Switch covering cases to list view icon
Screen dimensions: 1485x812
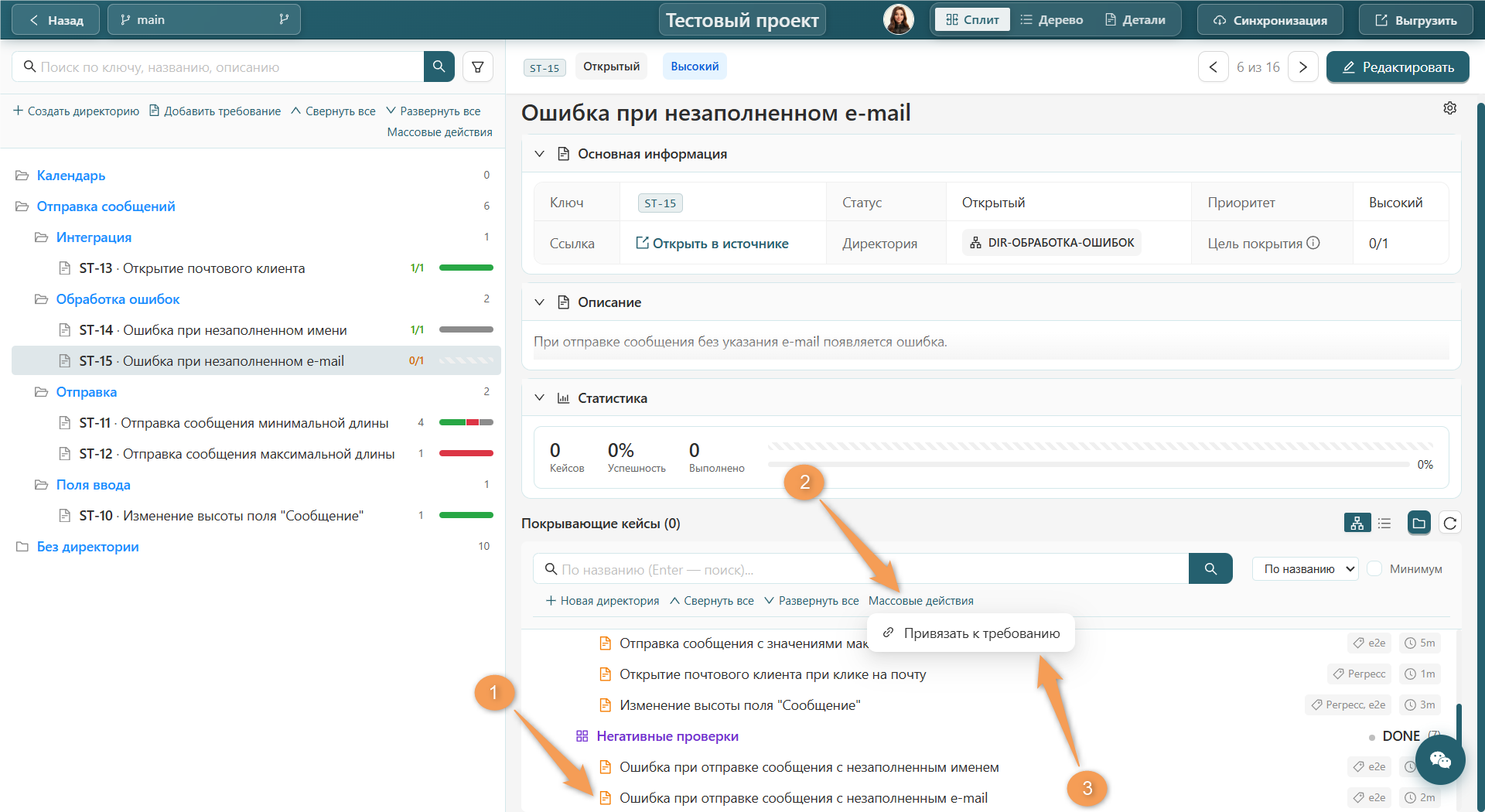(1384, 524)
